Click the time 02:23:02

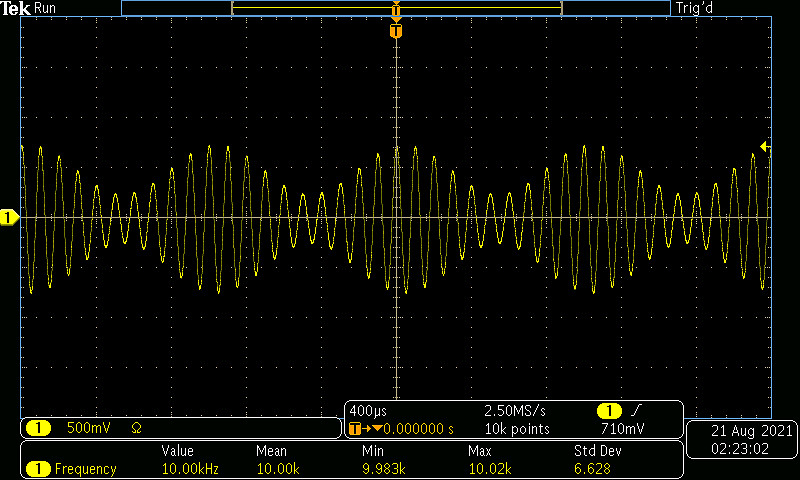coord(740,449)
